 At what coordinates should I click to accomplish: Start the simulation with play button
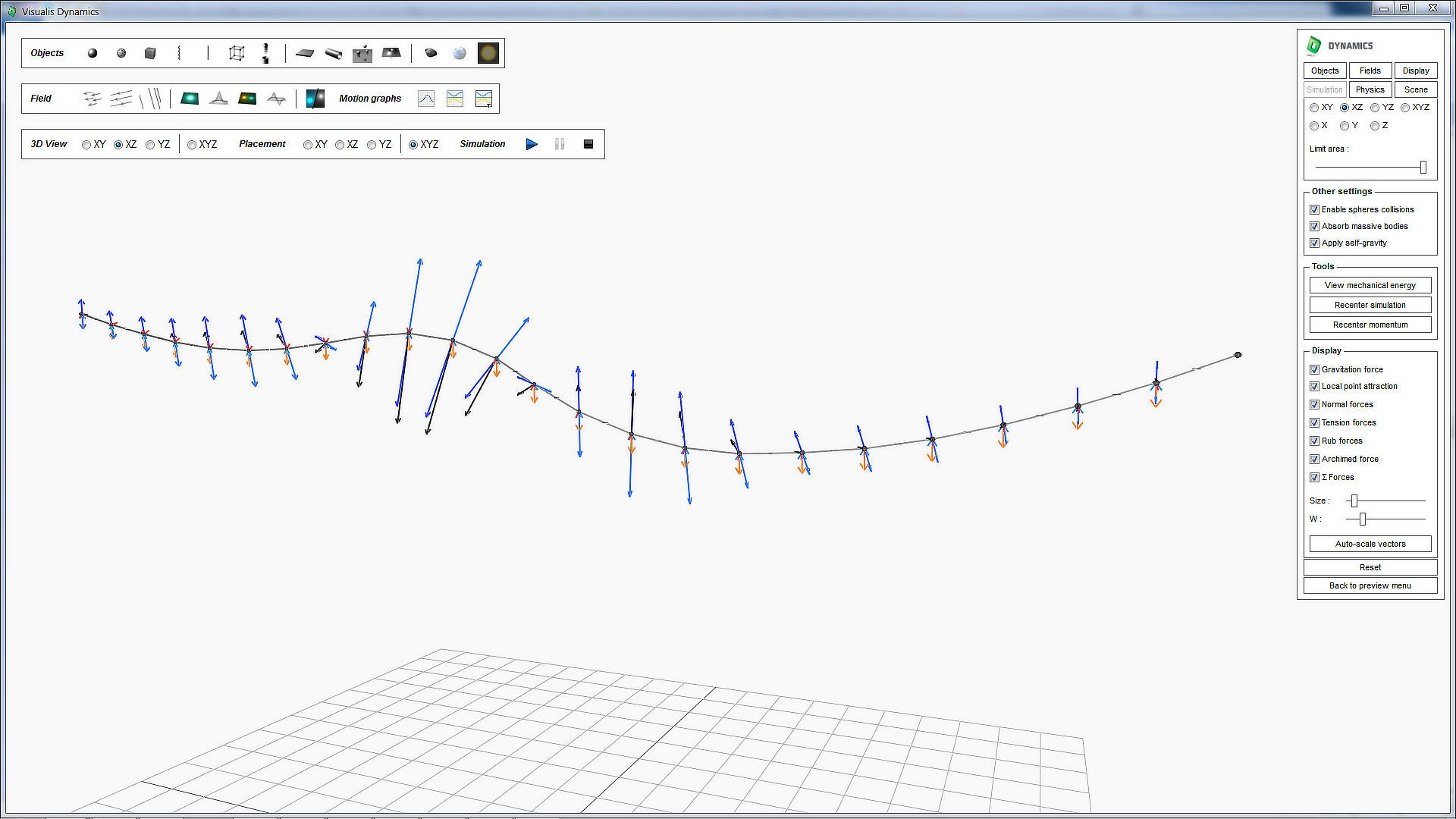(x=532, y=144)
